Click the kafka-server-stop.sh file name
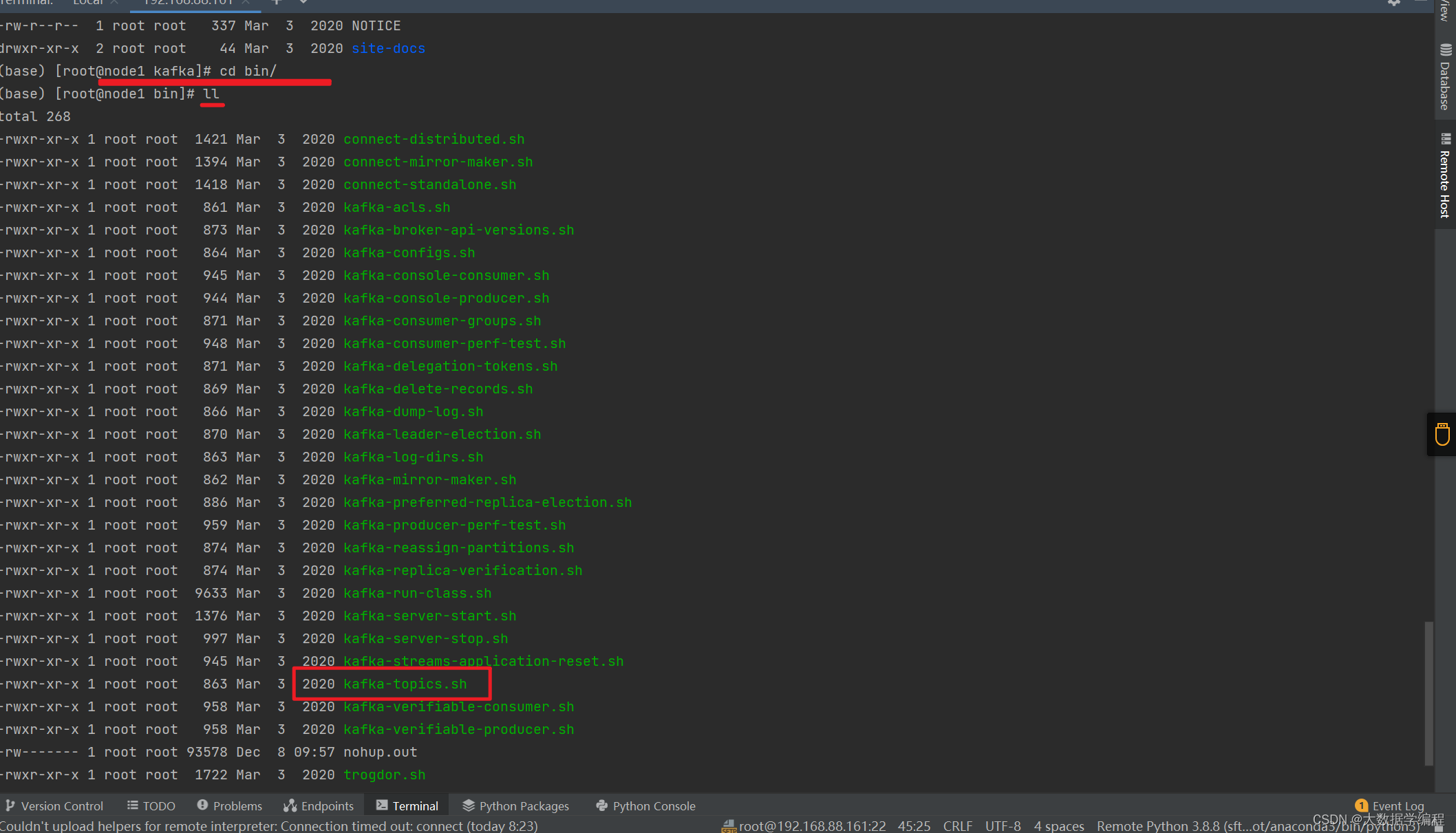1456x833 pixels. click(426, 638)
